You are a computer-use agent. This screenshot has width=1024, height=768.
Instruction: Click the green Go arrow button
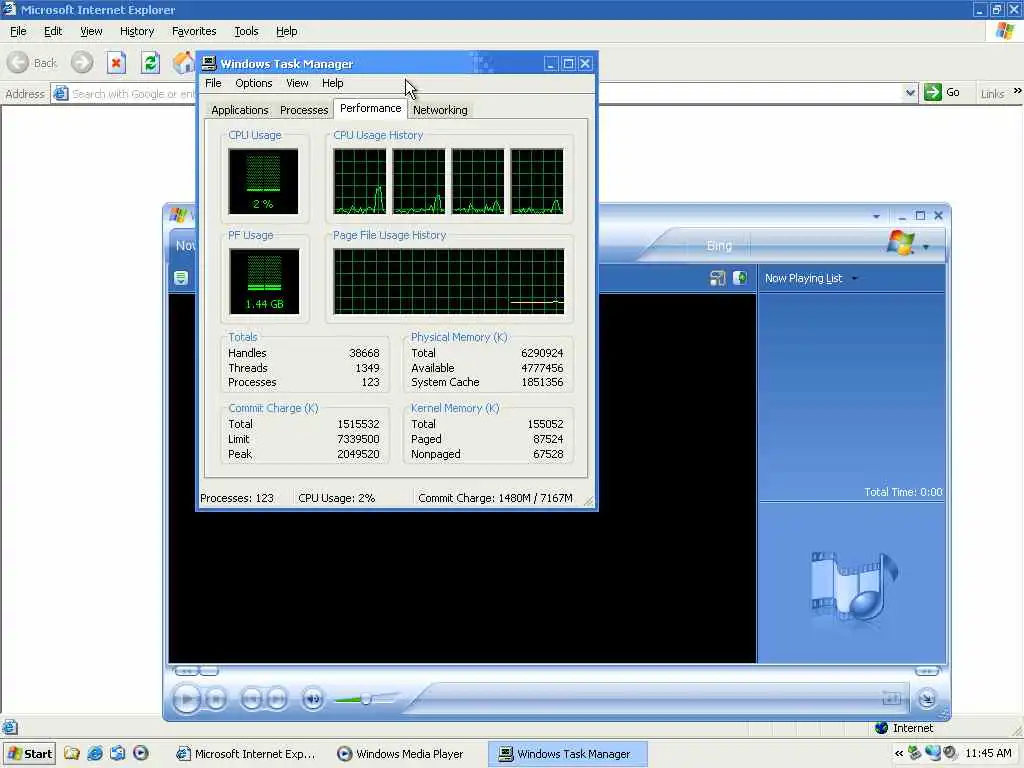pos(933,93)
